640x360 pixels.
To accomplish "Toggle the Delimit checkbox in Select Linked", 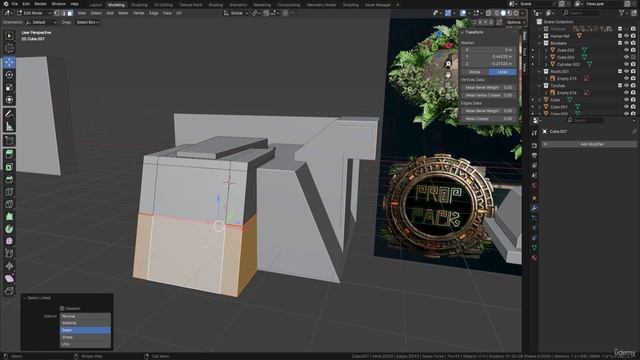I will point(62,309).
